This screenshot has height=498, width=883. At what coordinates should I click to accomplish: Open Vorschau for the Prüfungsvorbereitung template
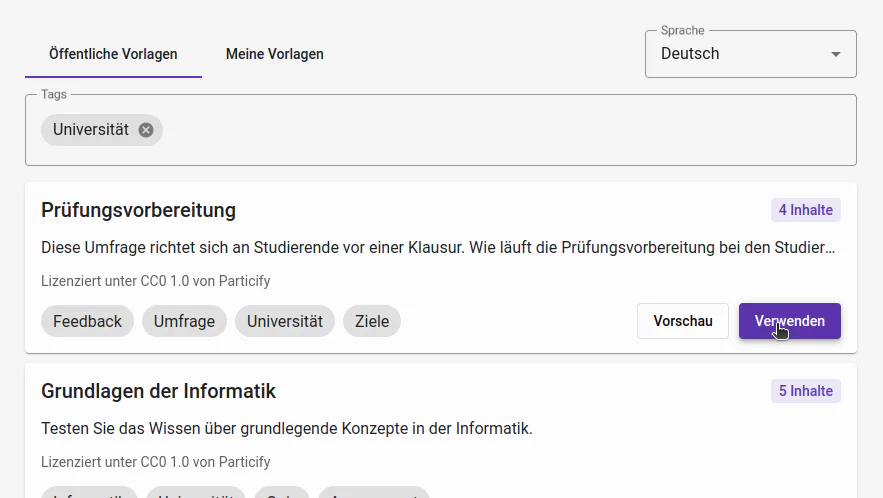[x=682, y=321]
